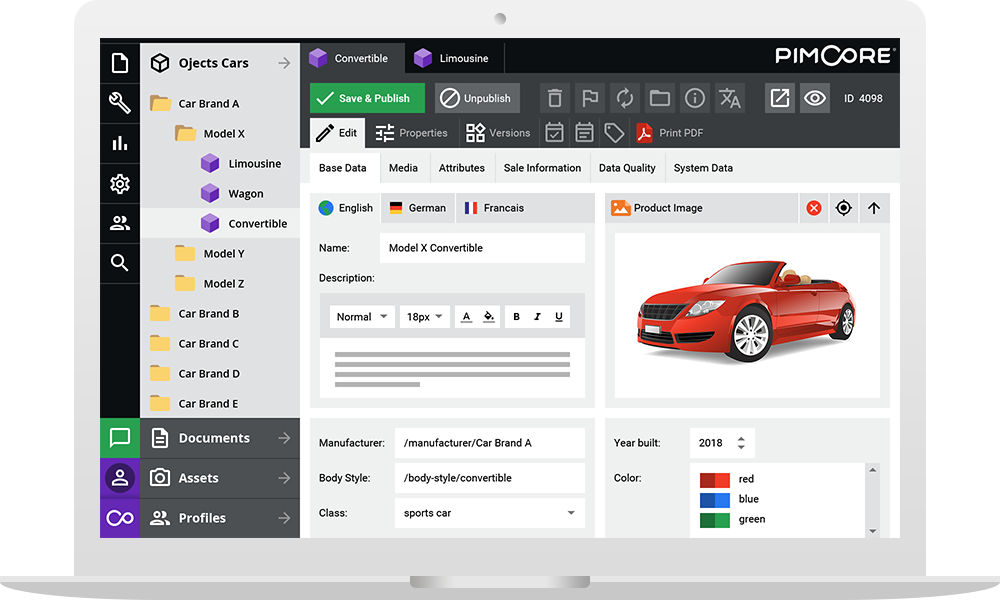This screenshot has height=600, width=1000.
Task: Expand the Profiles panel arrow
Action: [x=284, y=518]
